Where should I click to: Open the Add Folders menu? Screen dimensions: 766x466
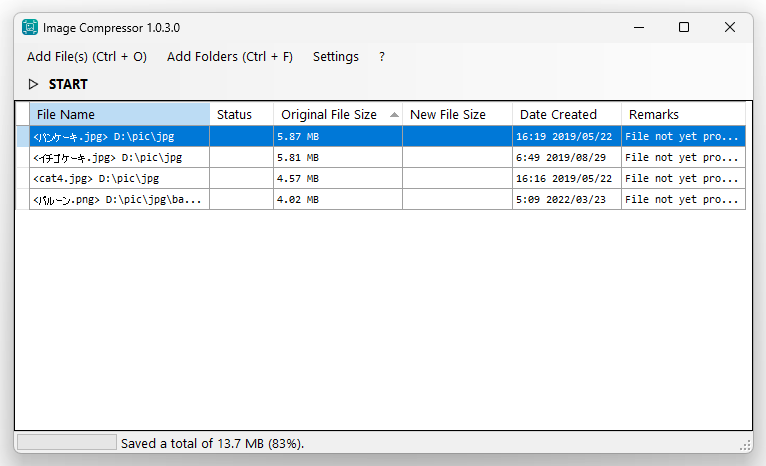[x=230, y=57]
